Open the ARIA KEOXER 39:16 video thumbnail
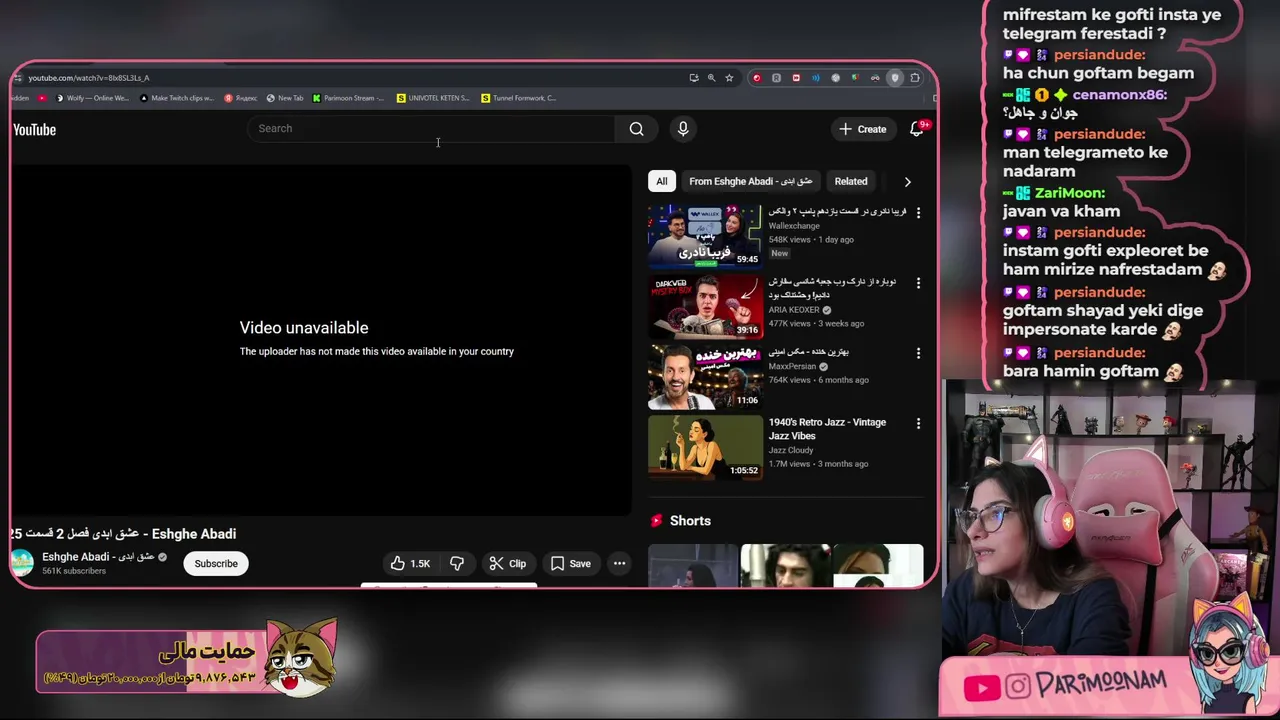 [705, 307]
